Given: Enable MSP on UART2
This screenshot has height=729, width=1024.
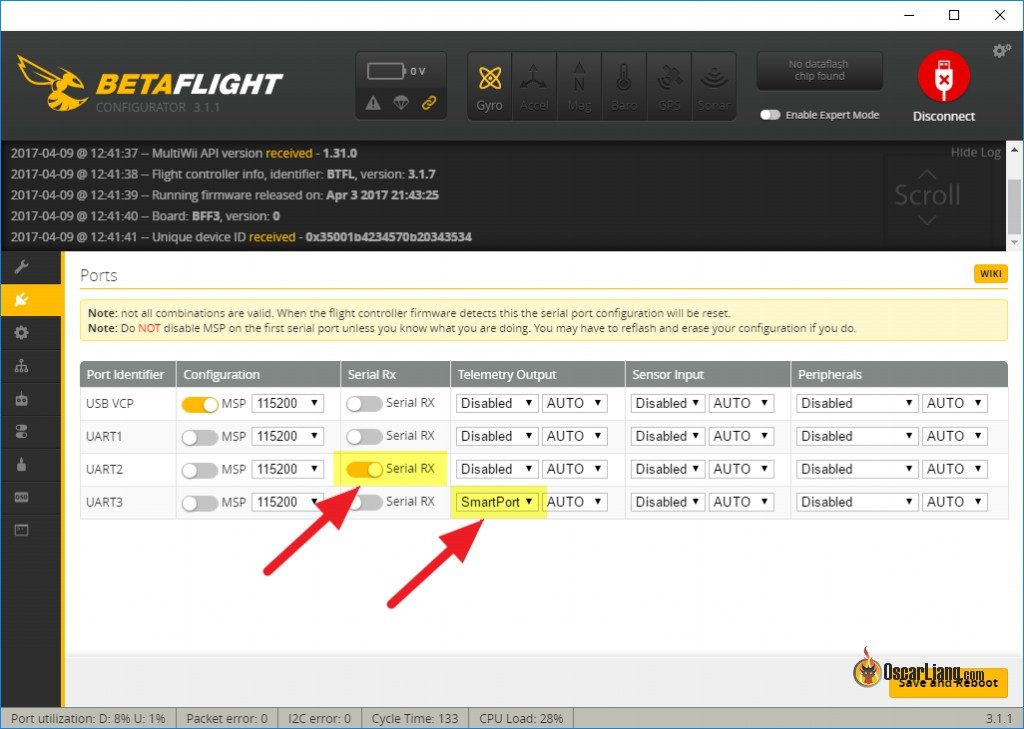Looking at the screenshot, I should point(200,469).
